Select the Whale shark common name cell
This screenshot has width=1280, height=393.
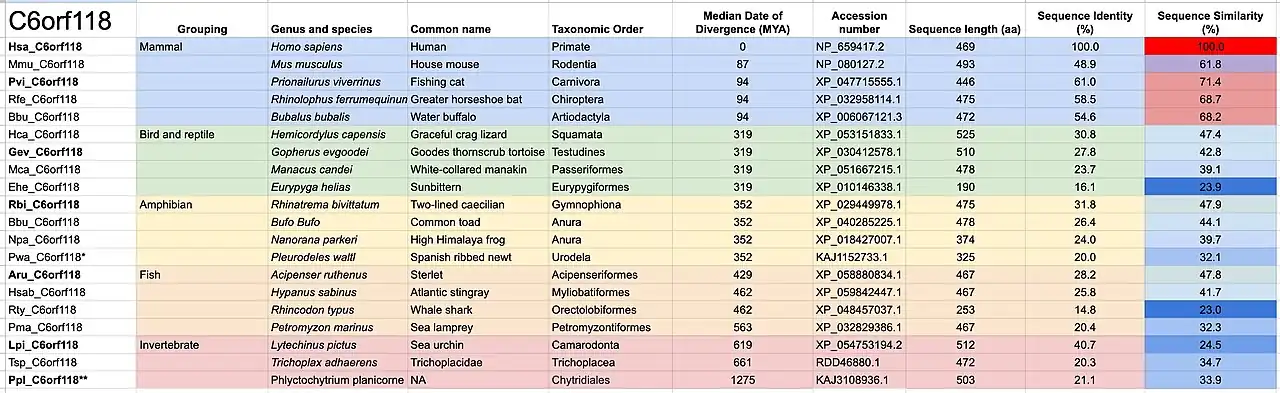[x=478, y=310]
